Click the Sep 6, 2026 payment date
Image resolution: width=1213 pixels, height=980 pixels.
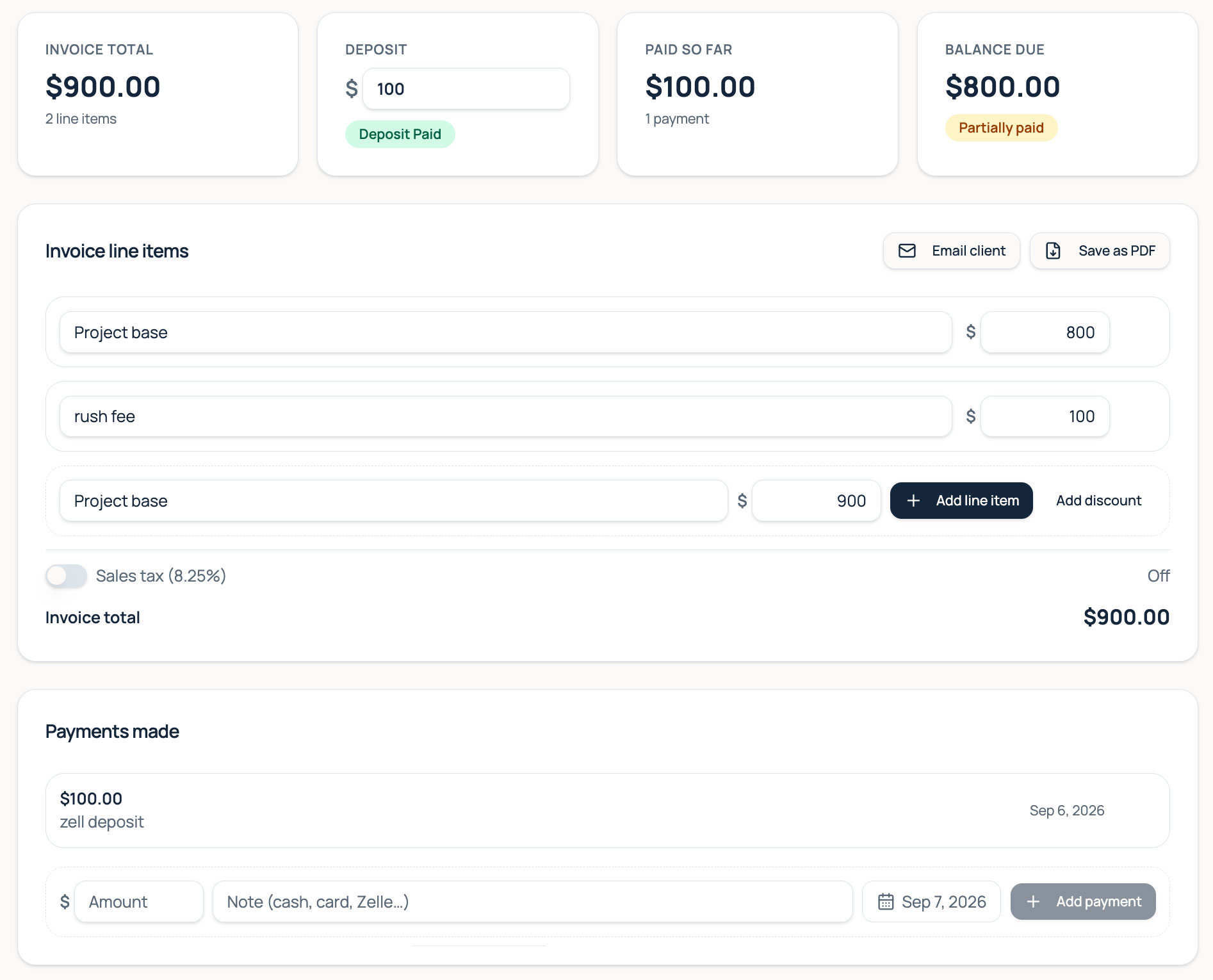click(1067, 811)
